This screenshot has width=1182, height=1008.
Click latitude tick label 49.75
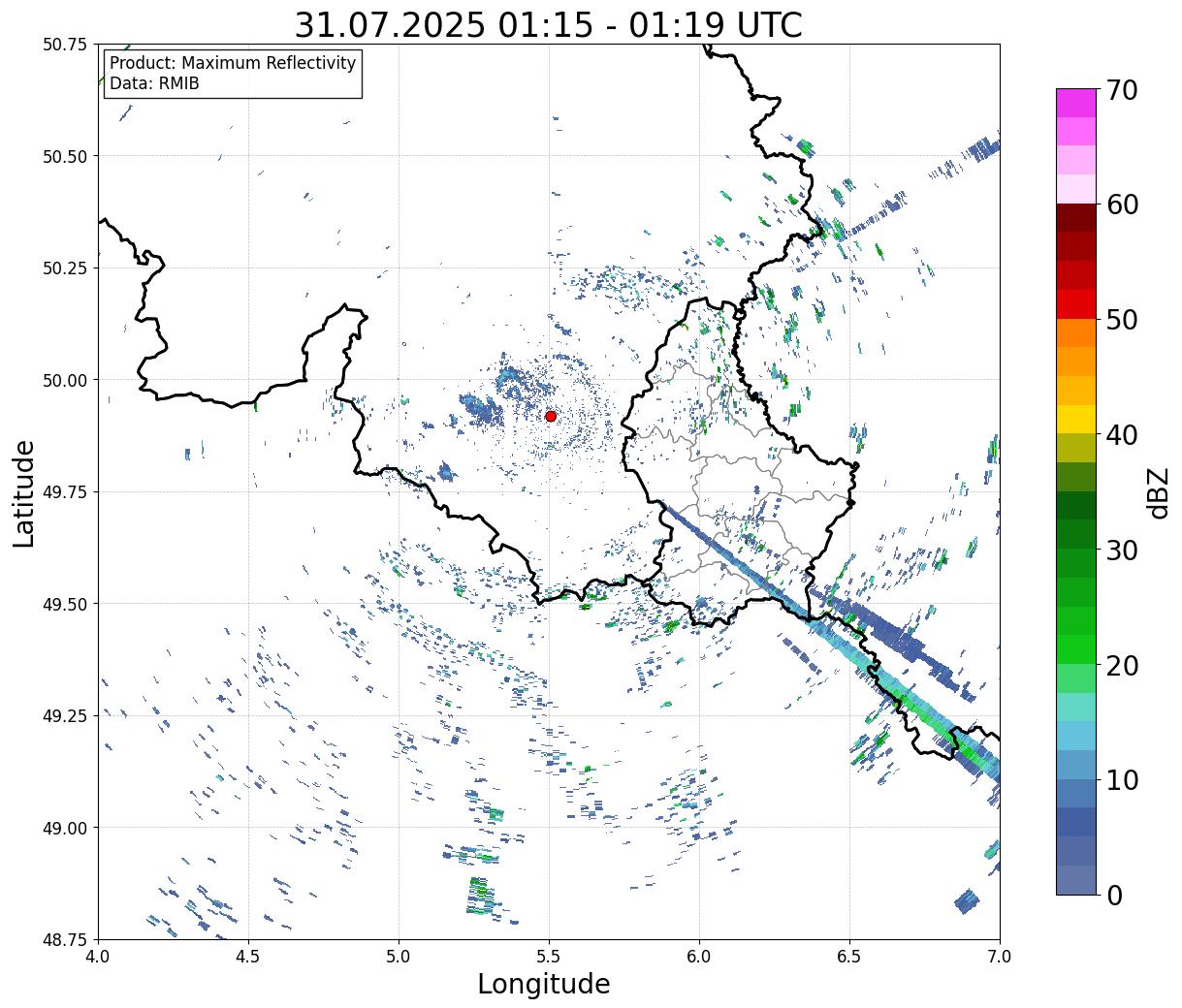[x=65, y=492]
